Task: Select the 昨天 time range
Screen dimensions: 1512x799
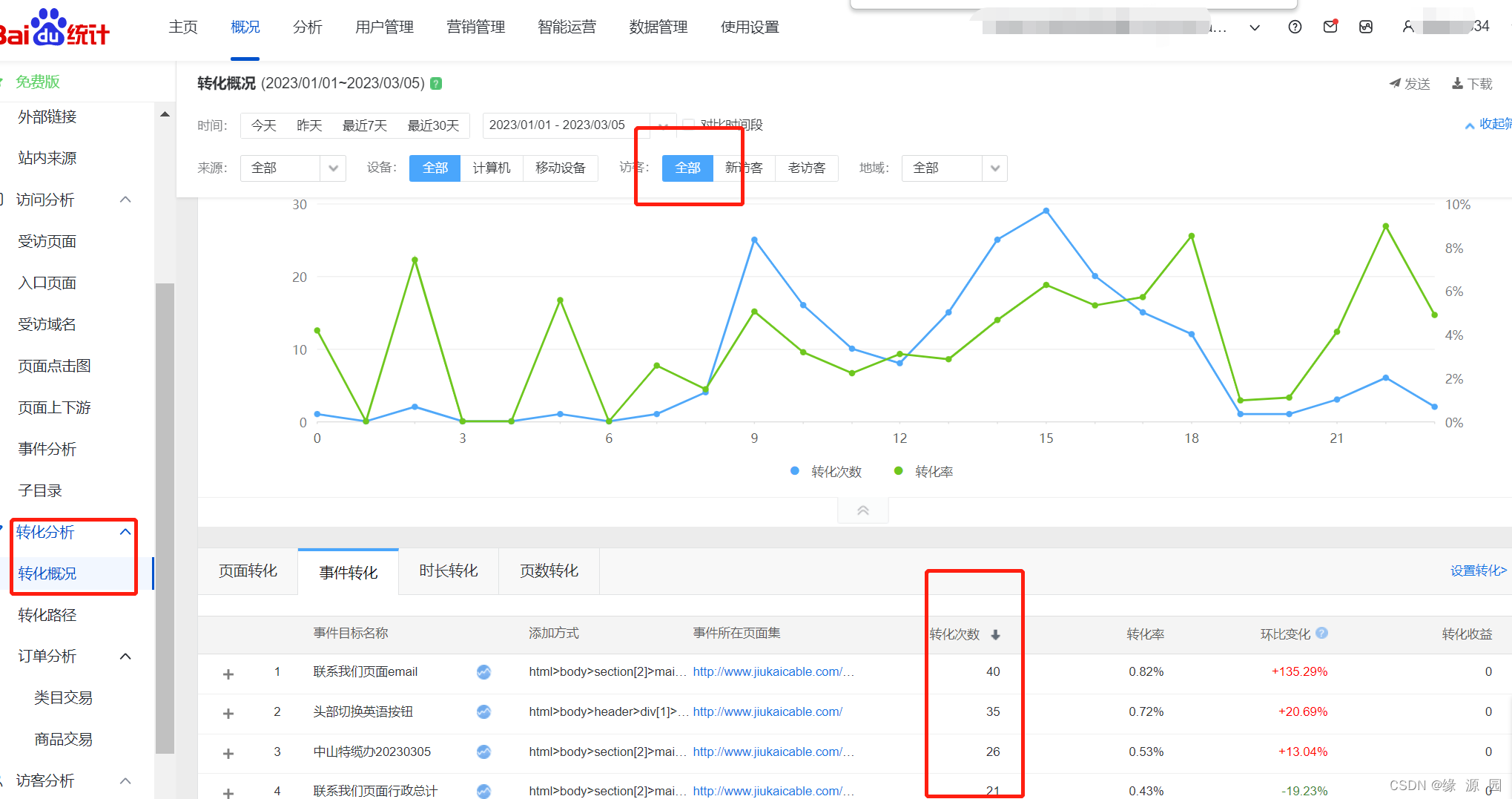Action: (x=309, y=125)
